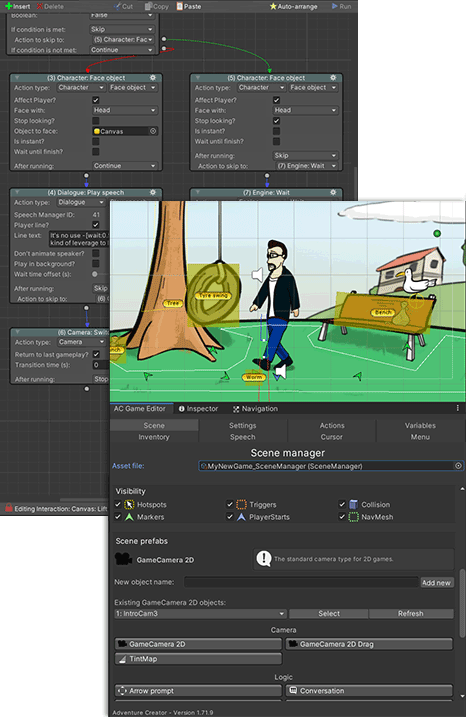
Task: Toggle Stop looking checkbox in node (5)
Action: click(x=276, y=121)
